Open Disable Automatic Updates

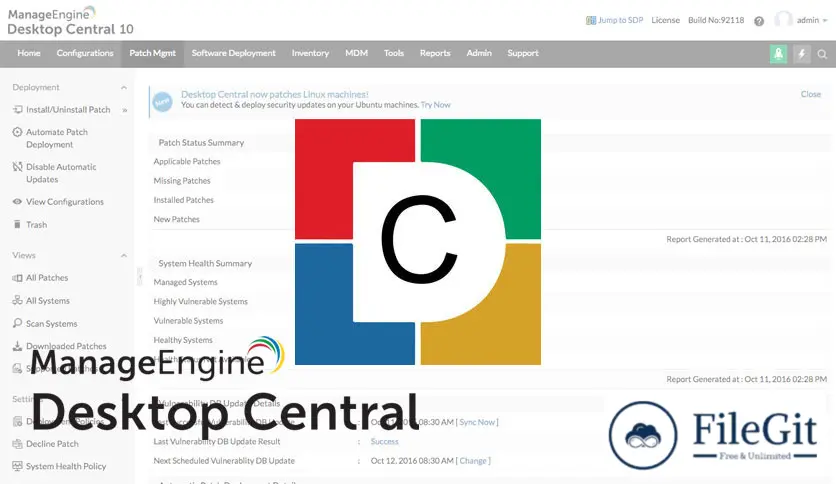(x=61, y=173)
